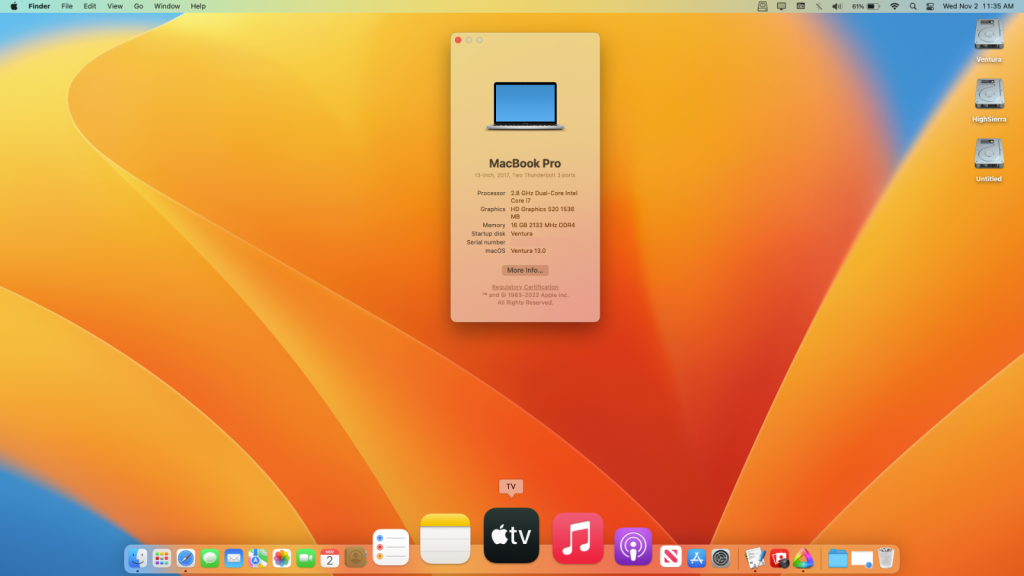Open System Settings from the Dock
Image resolution: width=1024 pixels, height=576 pixels.
coord(721,558)
